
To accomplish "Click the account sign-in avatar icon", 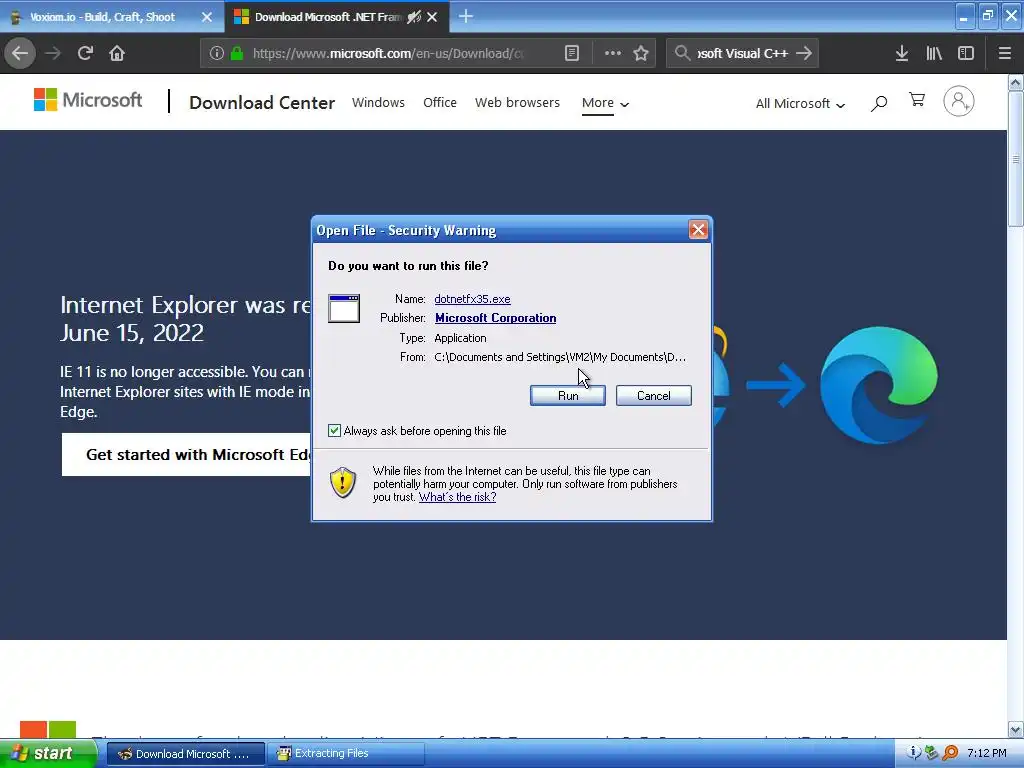I will click(959, 101).
